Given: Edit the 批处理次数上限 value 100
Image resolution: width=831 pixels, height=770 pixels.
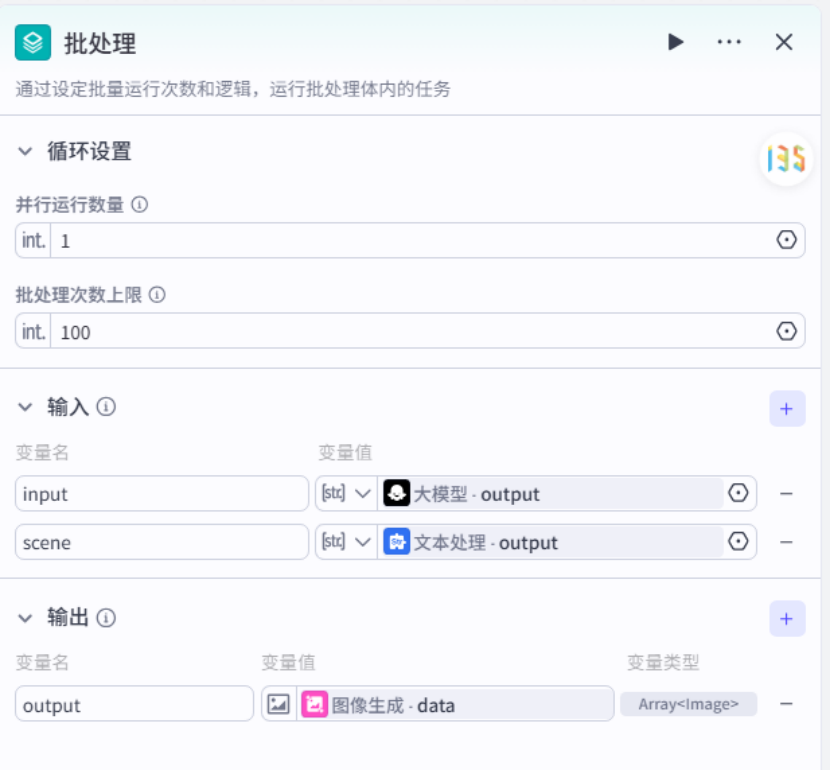Looking at the screenshot, I should [x=411, y=331].
